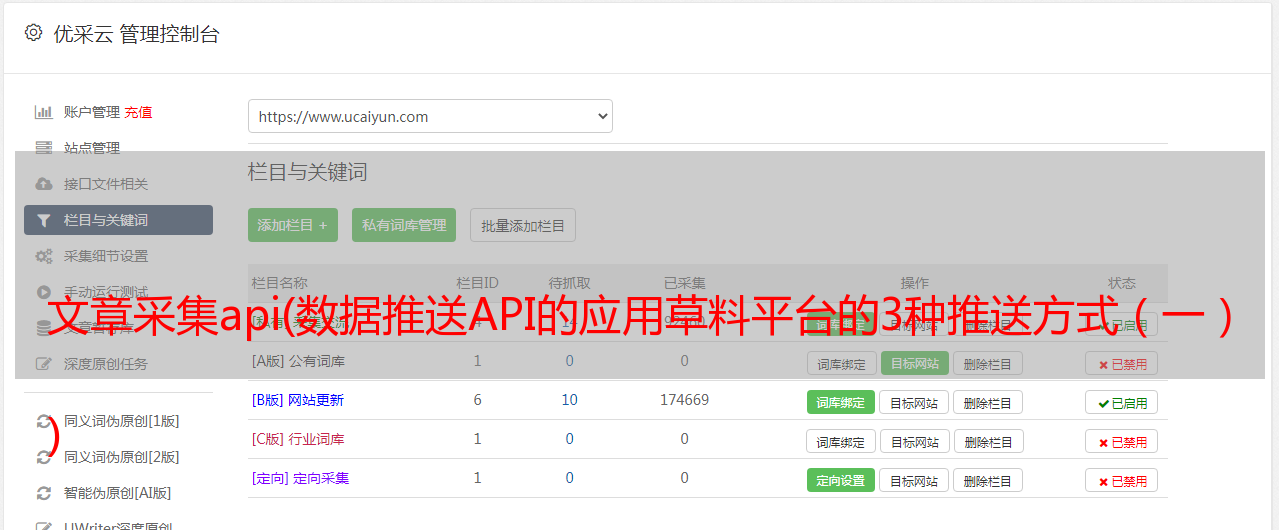Image resolution: width=1279 pixels, height=530 pixels.
Task: Click the 充值 recharge link
Action: 138,112
